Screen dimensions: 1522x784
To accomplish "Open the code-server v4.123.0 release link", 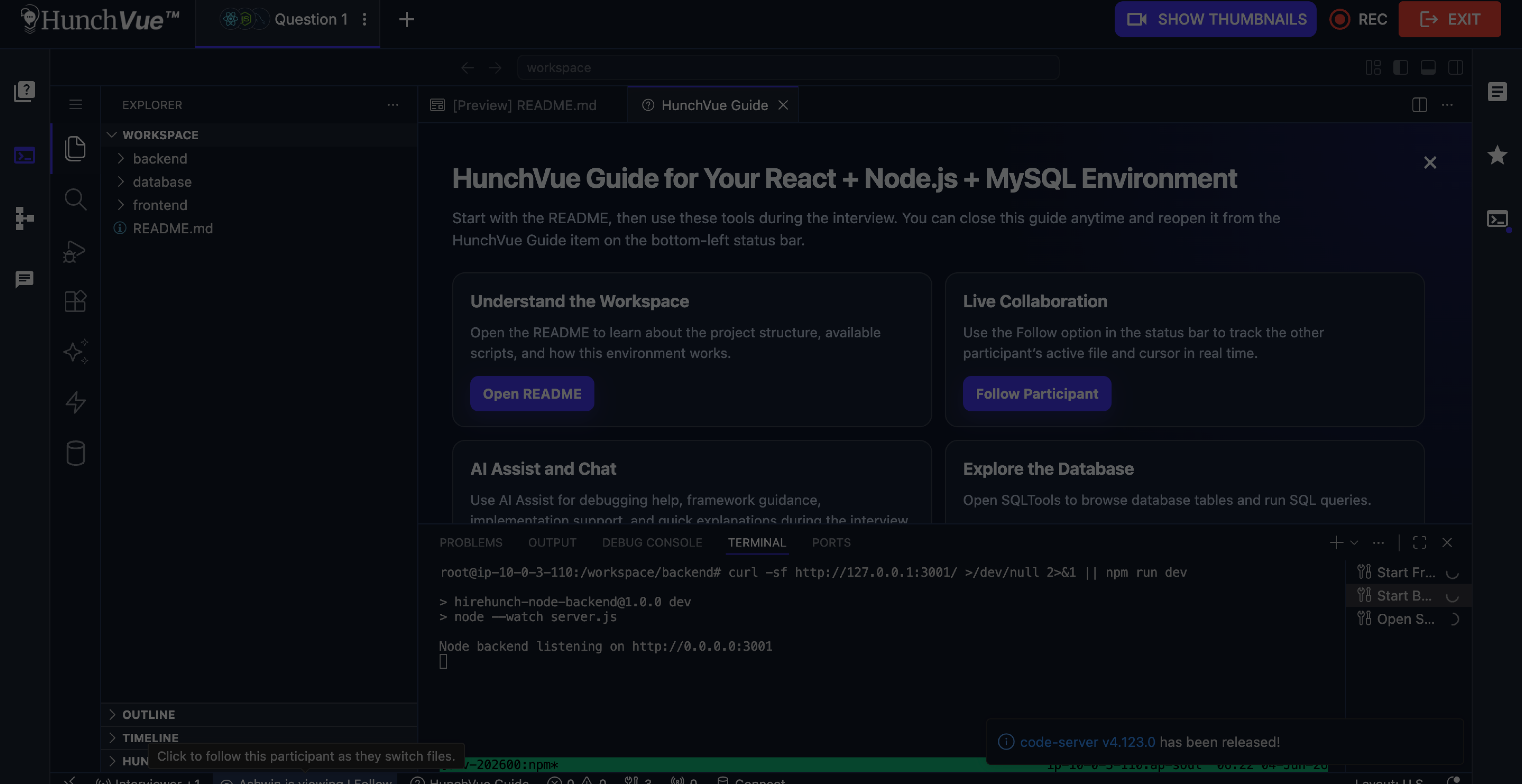I will [x=1087, y=742].
